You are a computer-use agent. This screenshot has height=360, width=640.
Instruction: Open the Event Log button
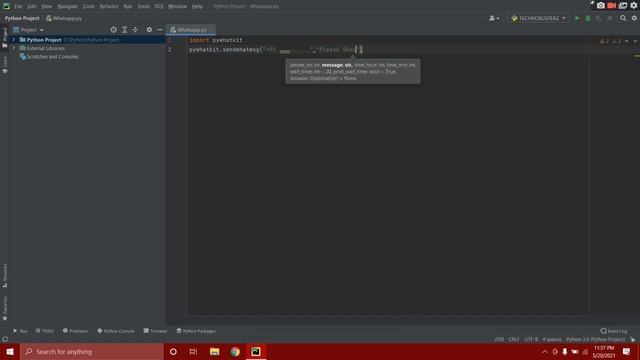click(614, 331)
